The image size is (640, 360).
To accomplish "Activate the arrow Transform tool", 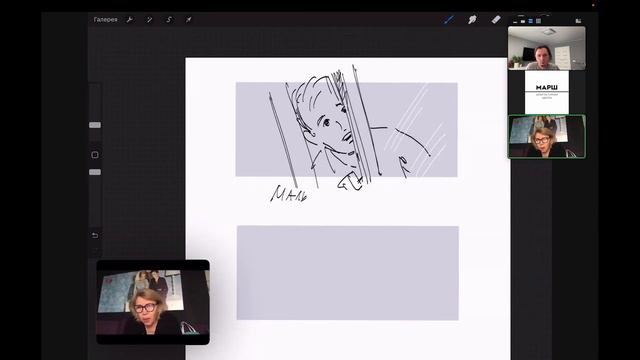I will [x=189, y=20].
